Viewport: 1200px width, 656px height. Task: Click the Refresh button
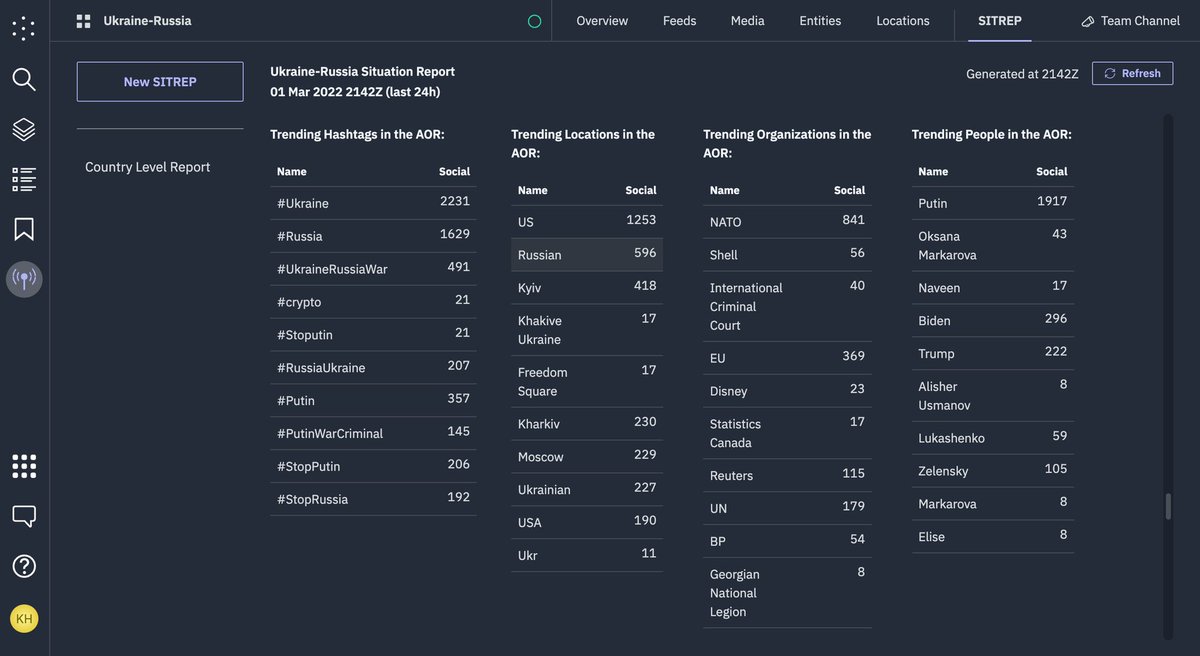[x=1133, y=73]
